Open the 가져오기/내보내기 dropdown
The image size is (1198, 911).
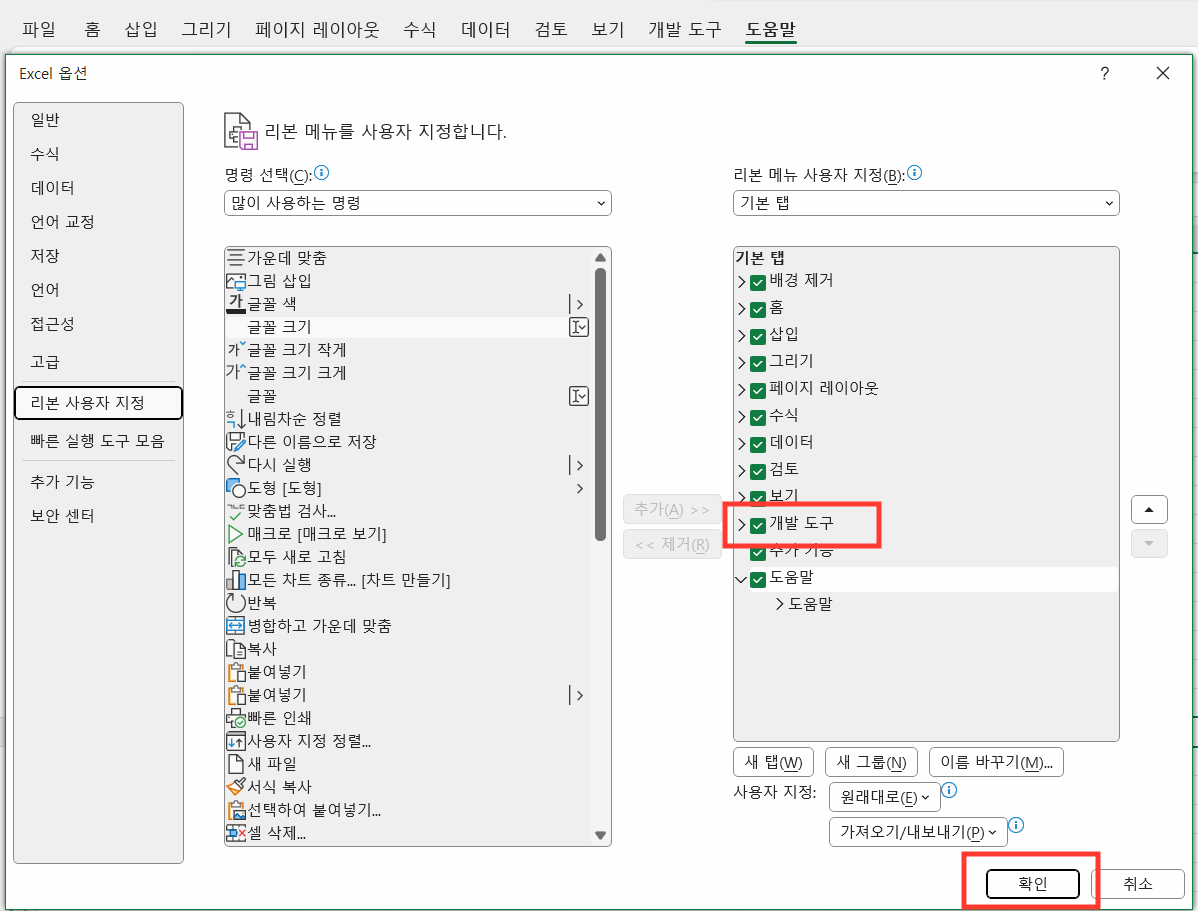pyautogui.click(x=918, y=832)
